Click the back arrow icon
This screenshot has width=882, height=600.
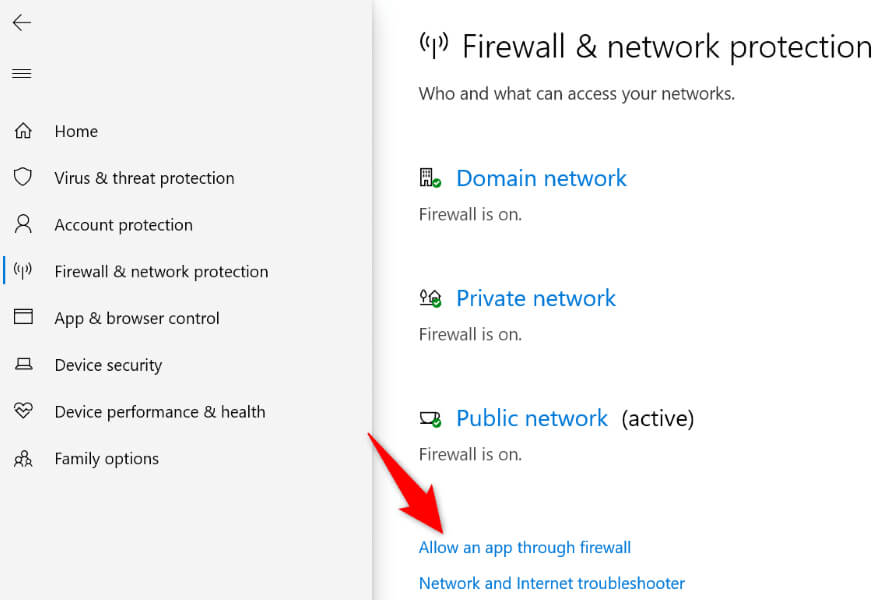pos(21,22)
